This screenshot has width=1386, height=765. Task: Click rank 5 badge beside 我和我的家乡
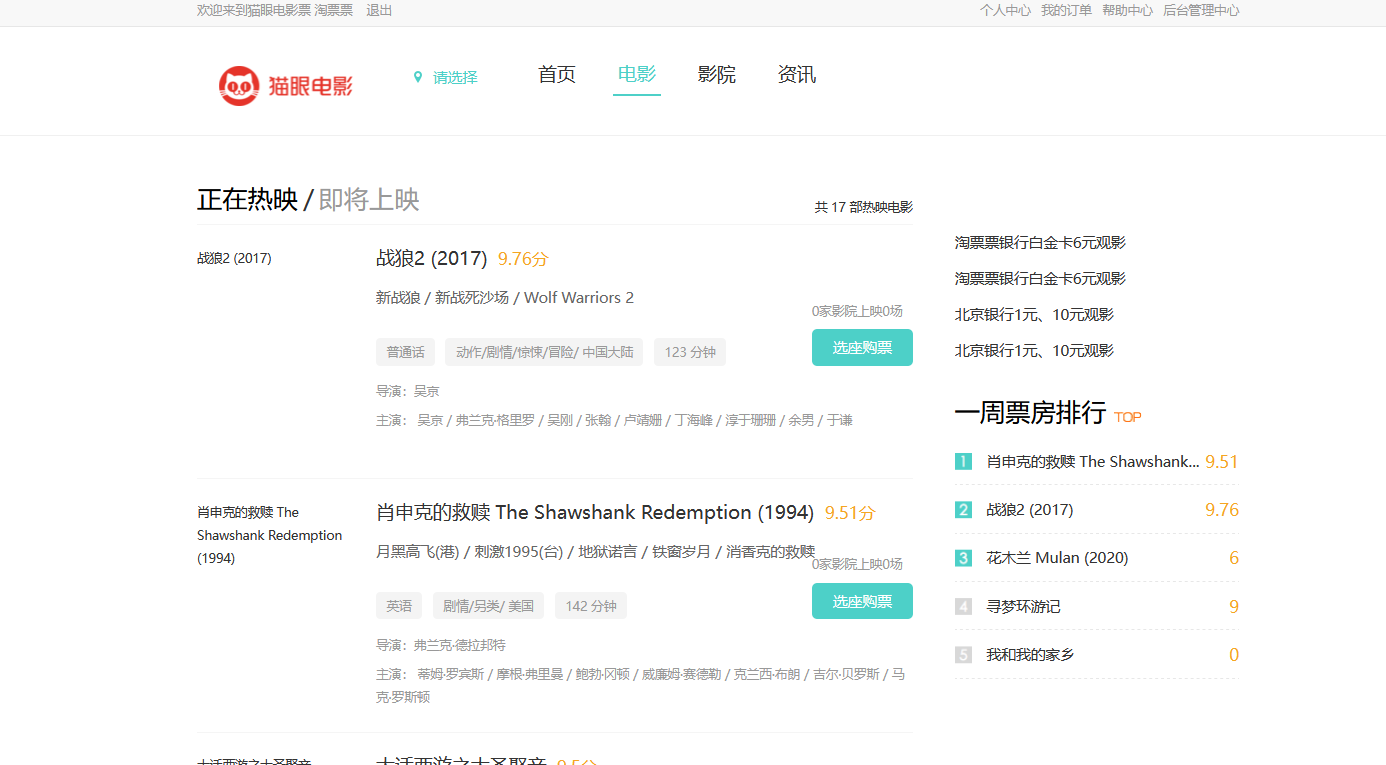click(963, 655)
